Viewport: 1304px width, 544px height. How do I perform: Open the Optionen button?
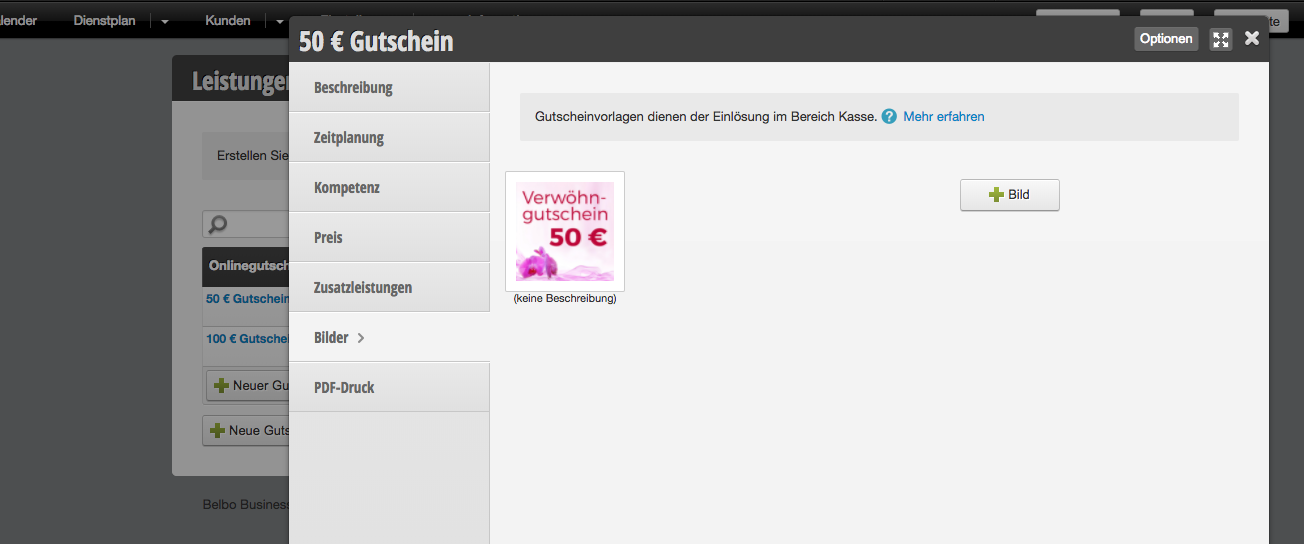1166,39
